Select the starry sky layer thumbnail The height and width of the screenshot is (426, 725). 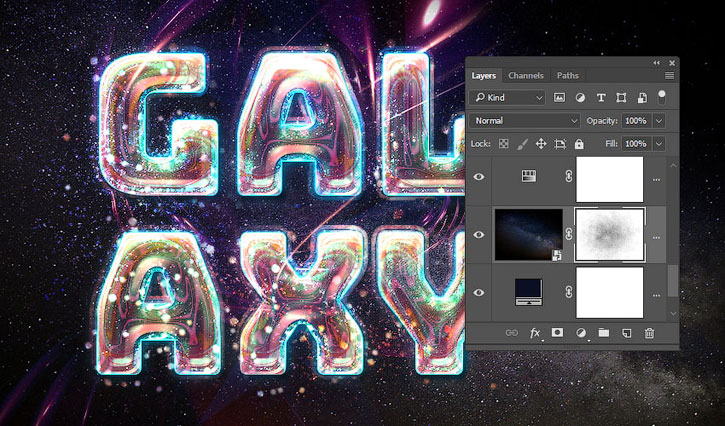(528, 235)
